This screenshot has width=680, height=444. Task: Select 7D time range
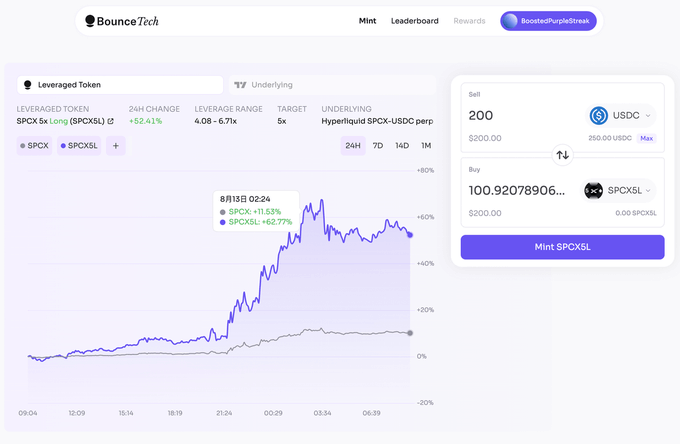click(378, 146)
